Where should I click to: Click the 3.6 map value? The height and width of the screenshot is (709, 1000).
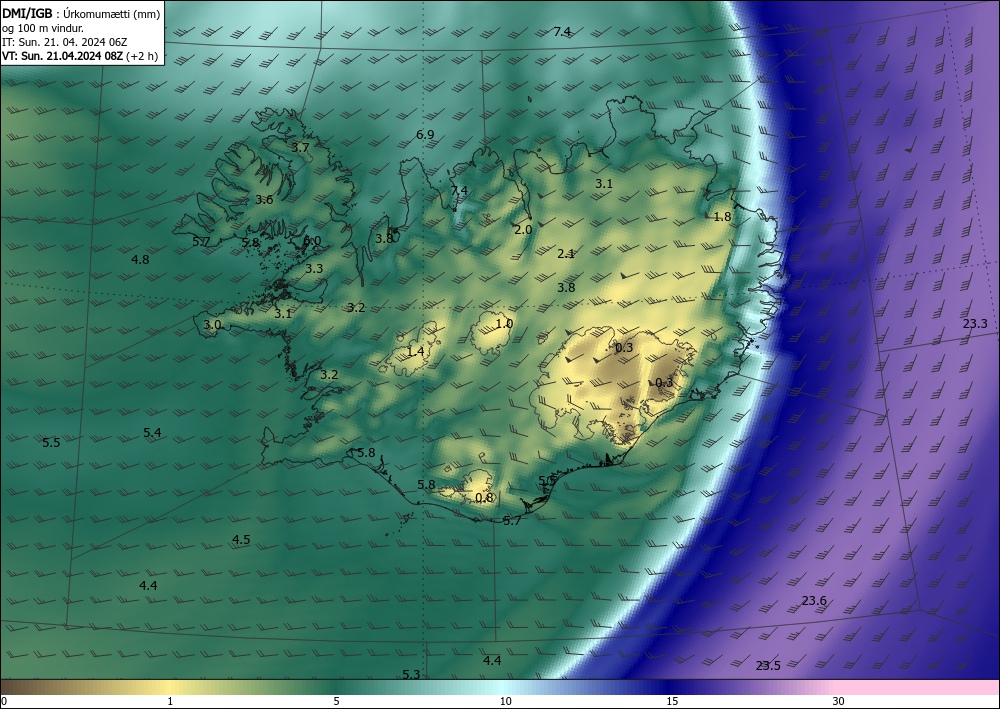tap(264, 200)
